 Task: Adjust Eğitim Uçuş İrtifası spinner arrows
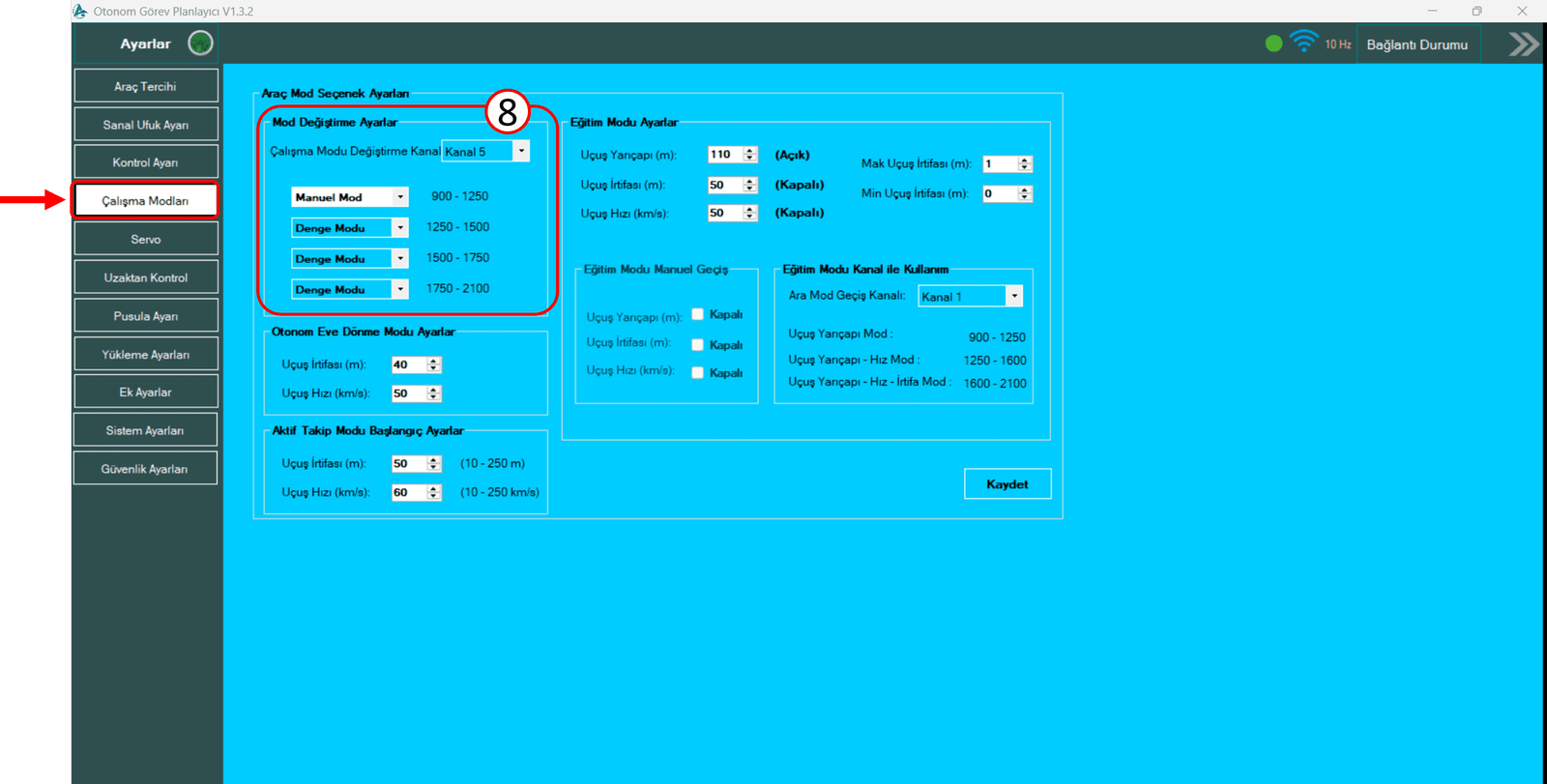(750, 185)
